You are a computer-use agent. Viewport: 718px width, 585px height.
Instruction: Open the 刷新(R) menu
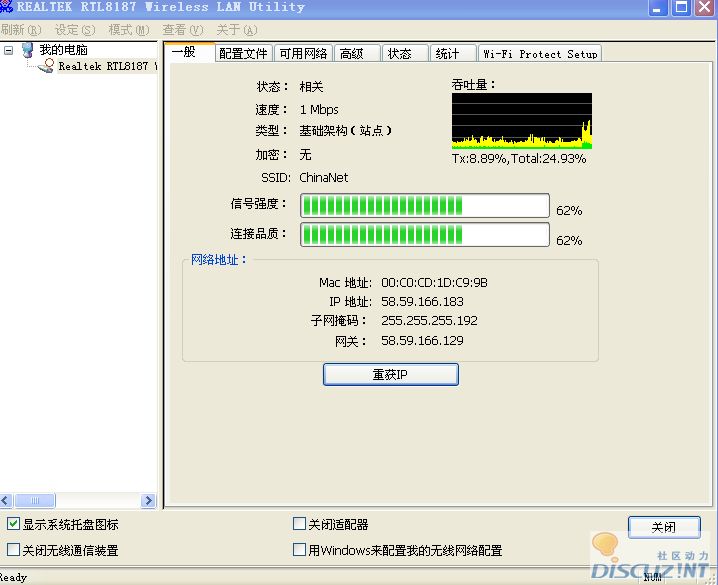(21, 30)
